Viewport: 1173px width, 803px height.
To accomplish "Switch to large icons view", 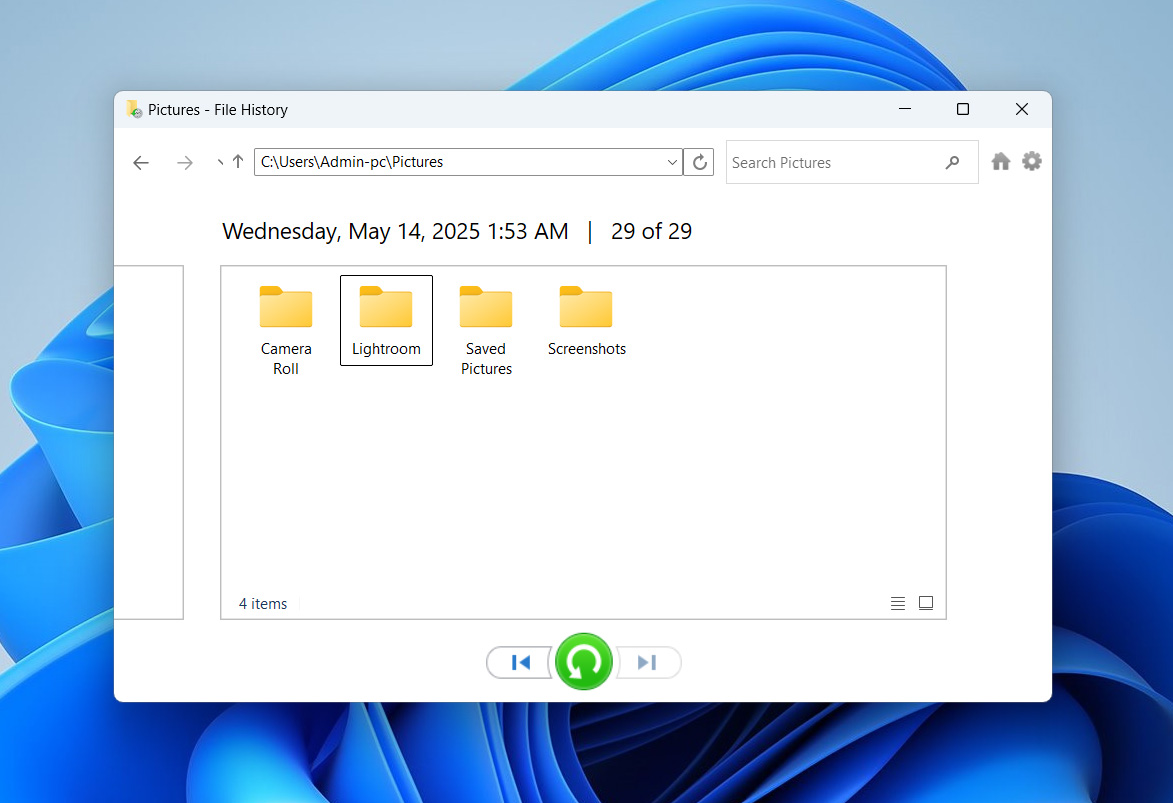I will (x=926, y=603).
